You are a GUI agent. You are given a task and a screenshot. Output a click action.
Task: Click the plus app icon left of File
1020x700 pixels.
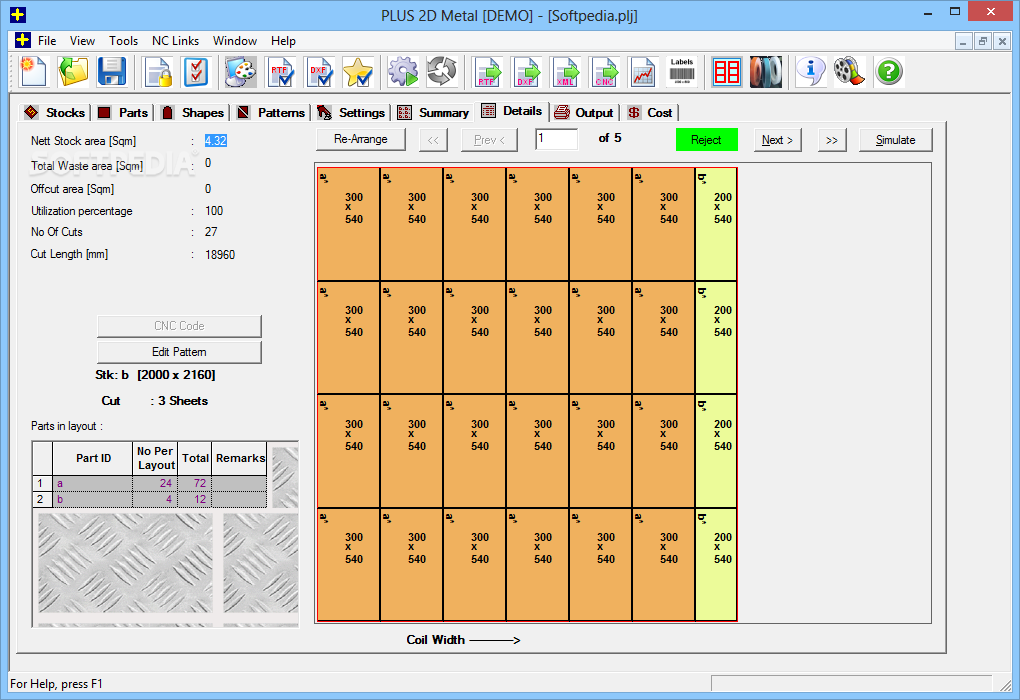pyautogui.click(x=23, y=40)
